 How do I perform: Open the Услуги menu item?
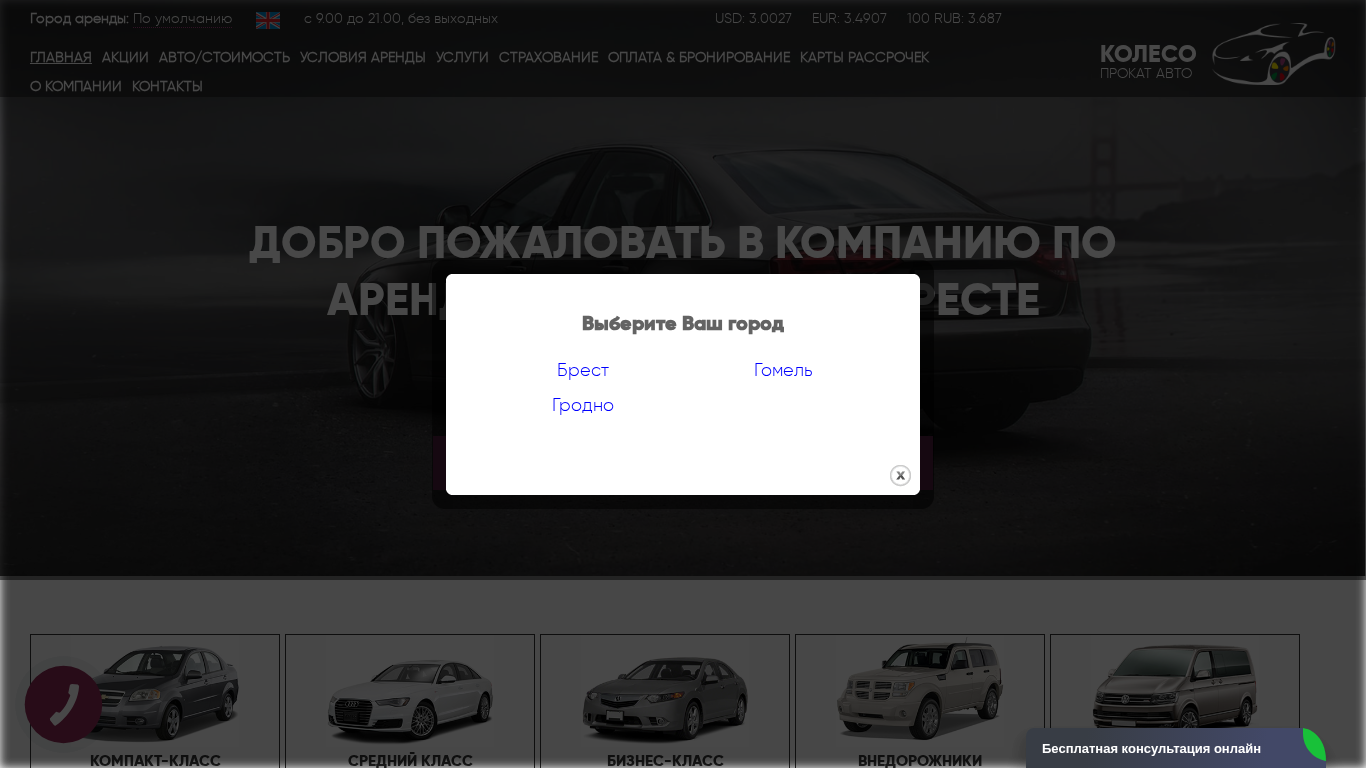pyautogui.click(x=462, y=57)
